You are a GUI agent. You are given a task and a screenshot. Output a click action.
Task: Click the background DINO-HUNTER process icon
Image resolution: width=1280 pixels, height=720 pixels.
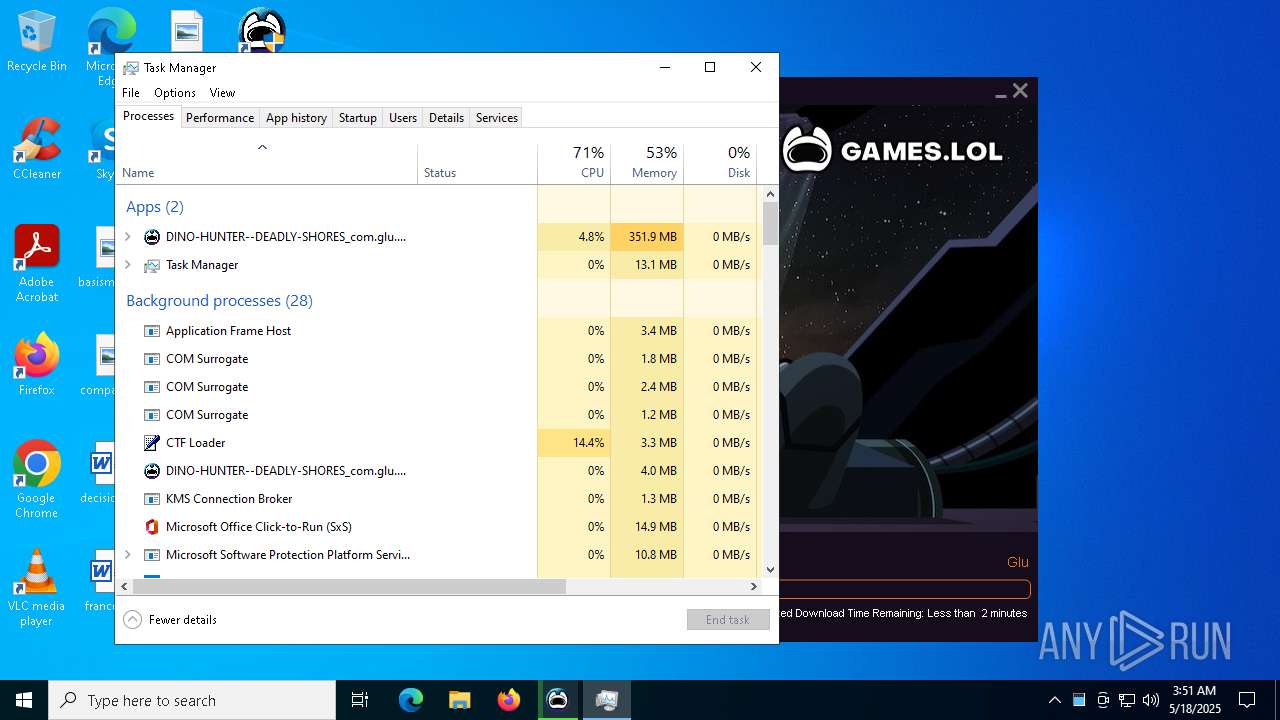tap(152, 471)
